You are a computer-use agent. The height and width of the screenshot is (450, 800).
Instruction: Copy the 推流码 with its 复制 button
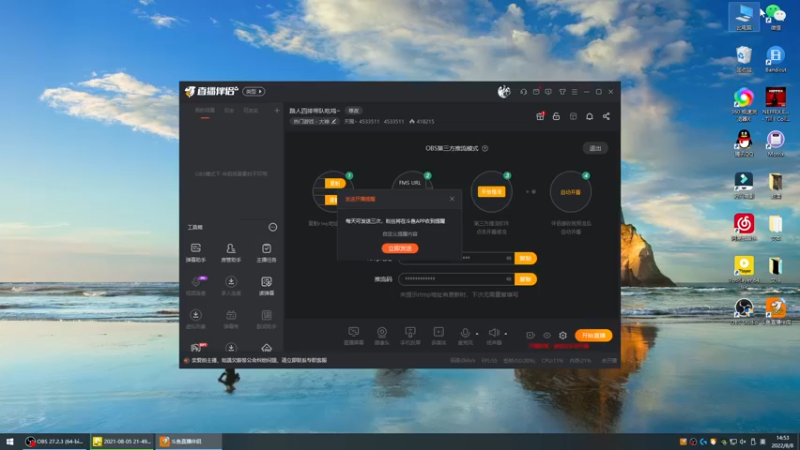pos(526,279)
